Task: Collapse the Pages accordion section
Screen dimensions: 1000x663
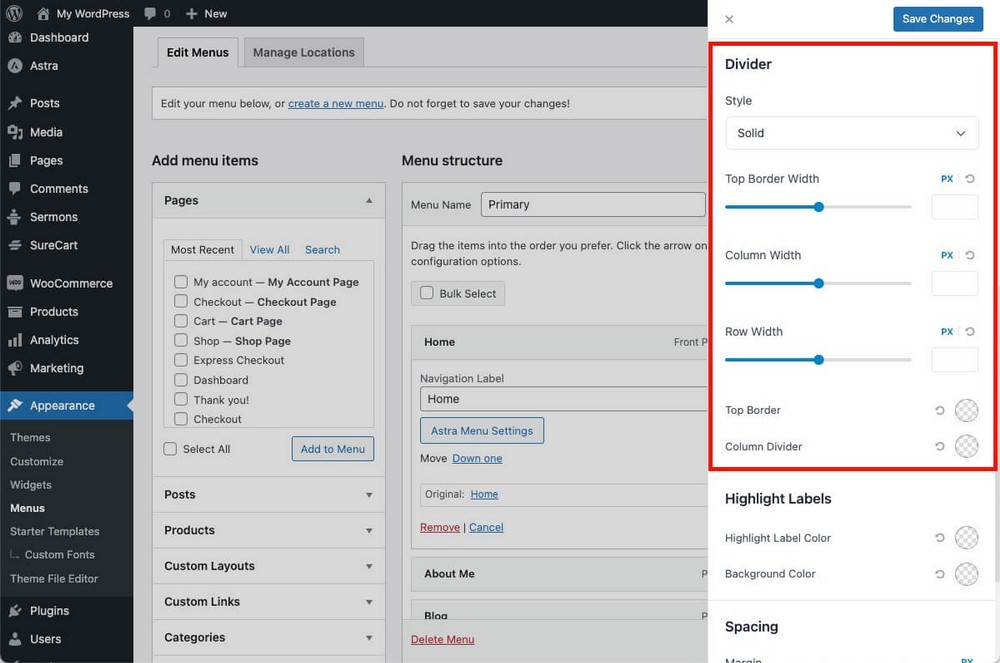Action: [x=369, y=200]
